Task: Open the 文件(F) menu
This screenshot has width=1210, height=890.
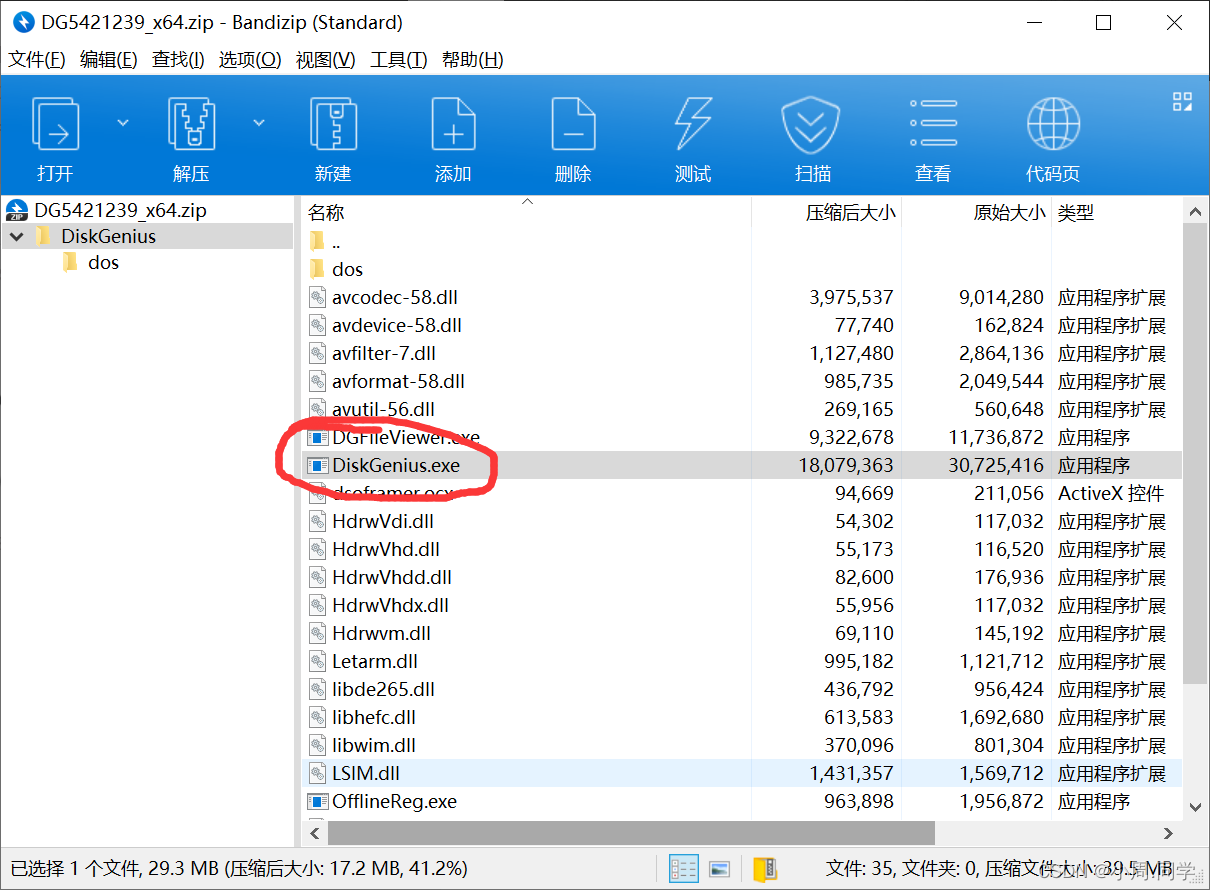Action: click(x=37, y=60)
